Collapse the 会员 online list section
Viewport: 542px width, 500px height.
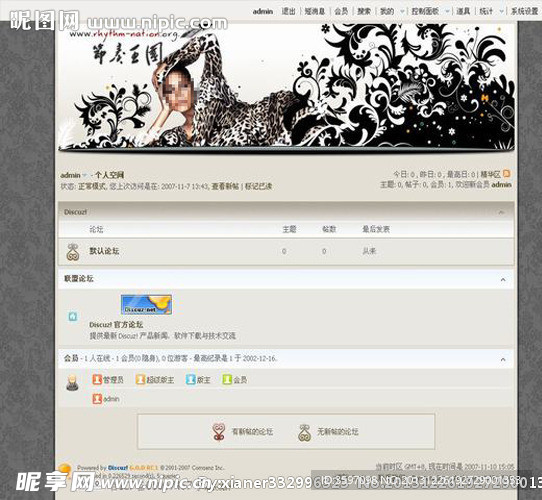(503, 360)
